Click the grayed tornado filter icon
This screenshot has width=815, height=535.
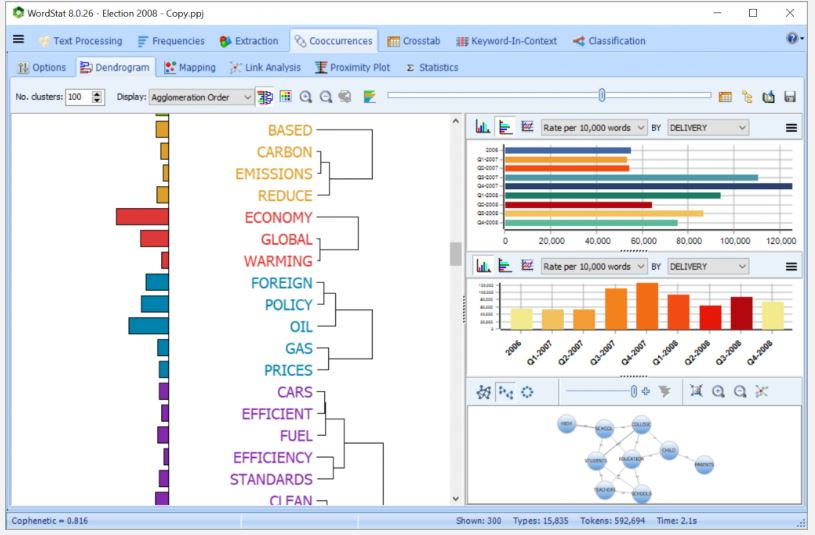coord(665,392)
